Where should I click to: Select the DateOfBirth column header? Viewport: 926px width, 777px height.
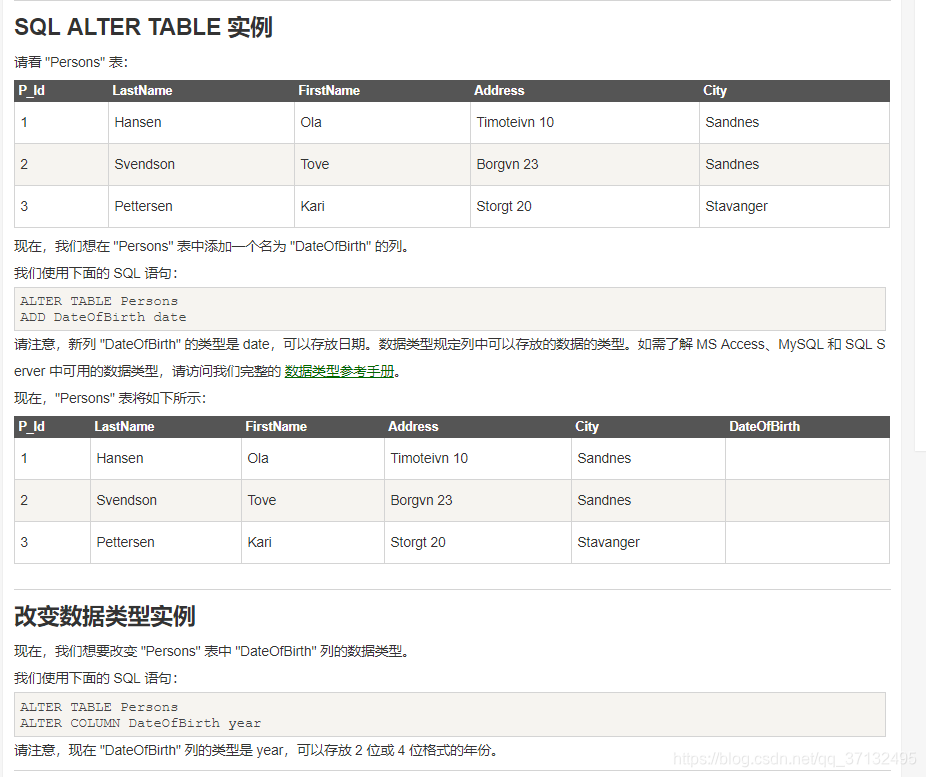[x=764, y=426]
